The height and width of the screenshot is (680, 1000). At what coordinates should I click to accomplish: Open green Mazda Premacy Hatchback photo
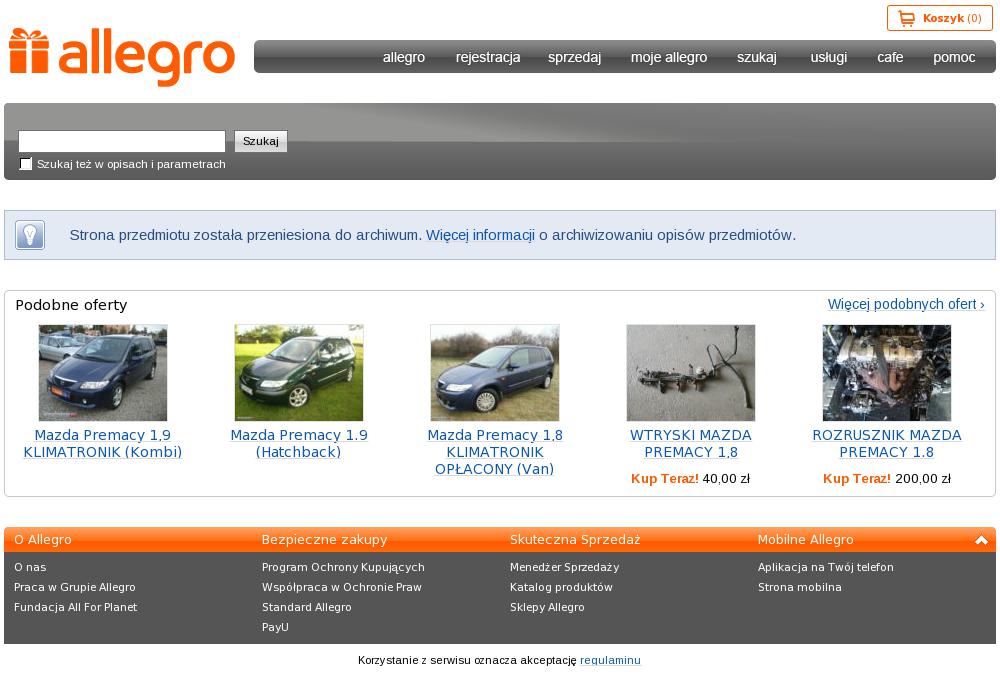299,372
